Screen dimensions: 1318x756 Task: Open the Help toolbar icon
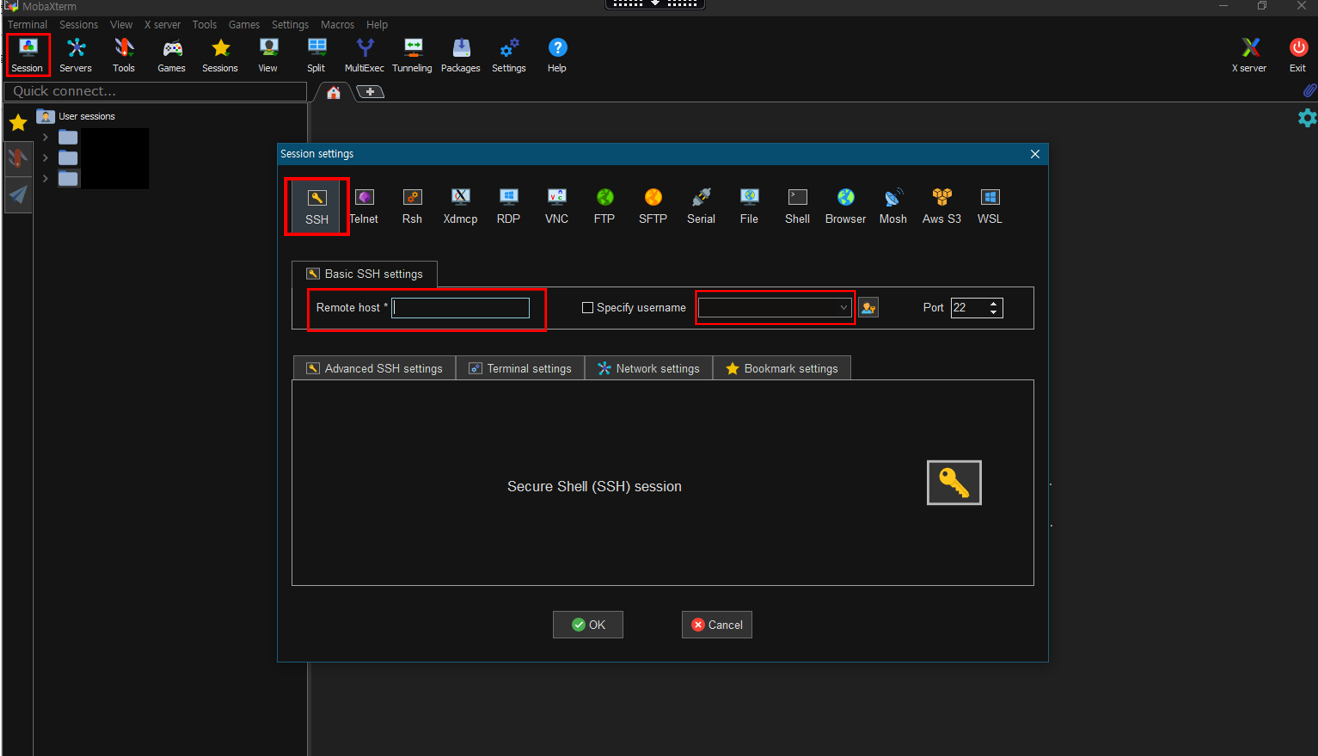coord(557,55)
